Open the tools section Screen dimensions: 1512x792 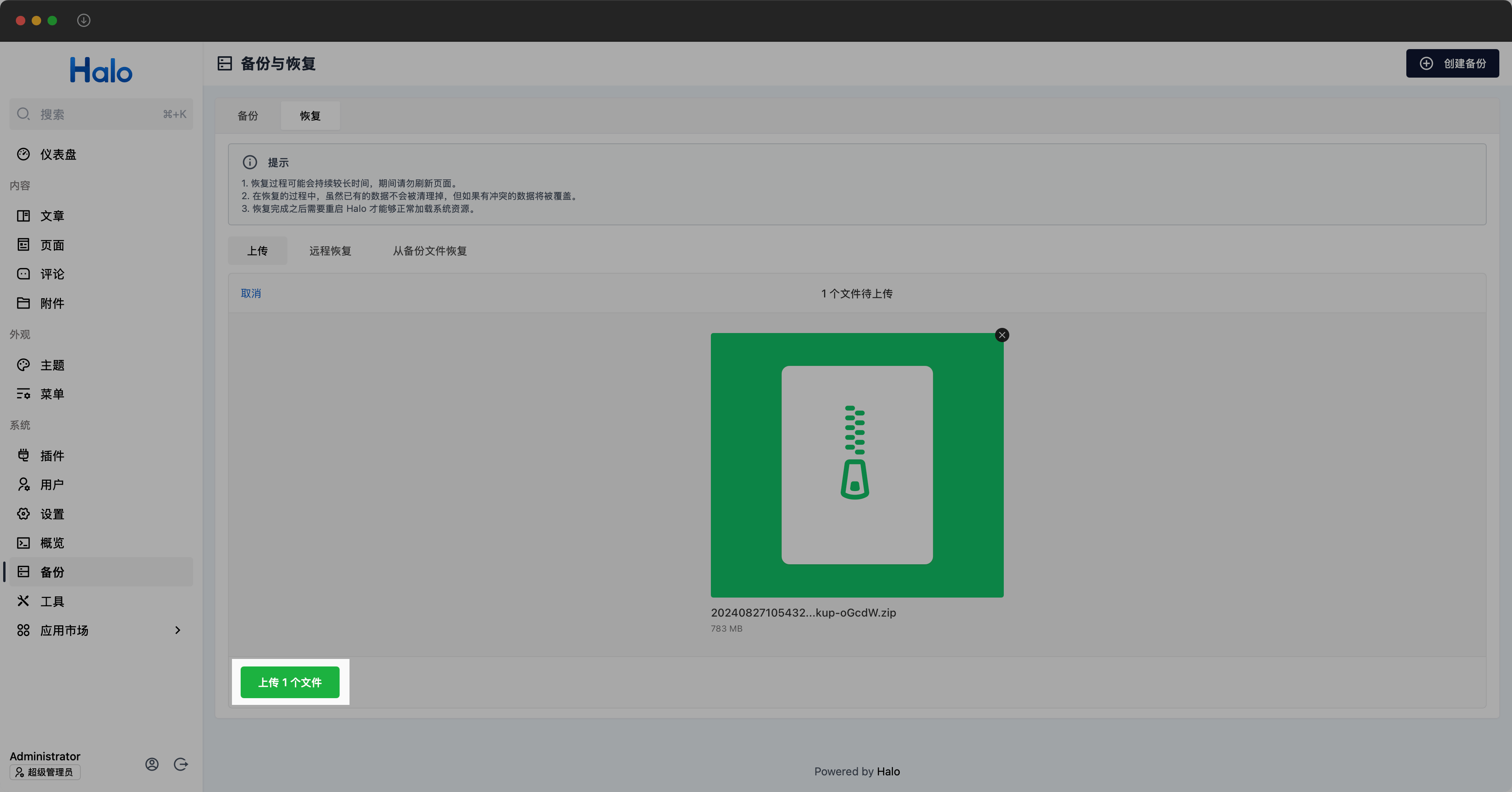(x=53, y=601)
